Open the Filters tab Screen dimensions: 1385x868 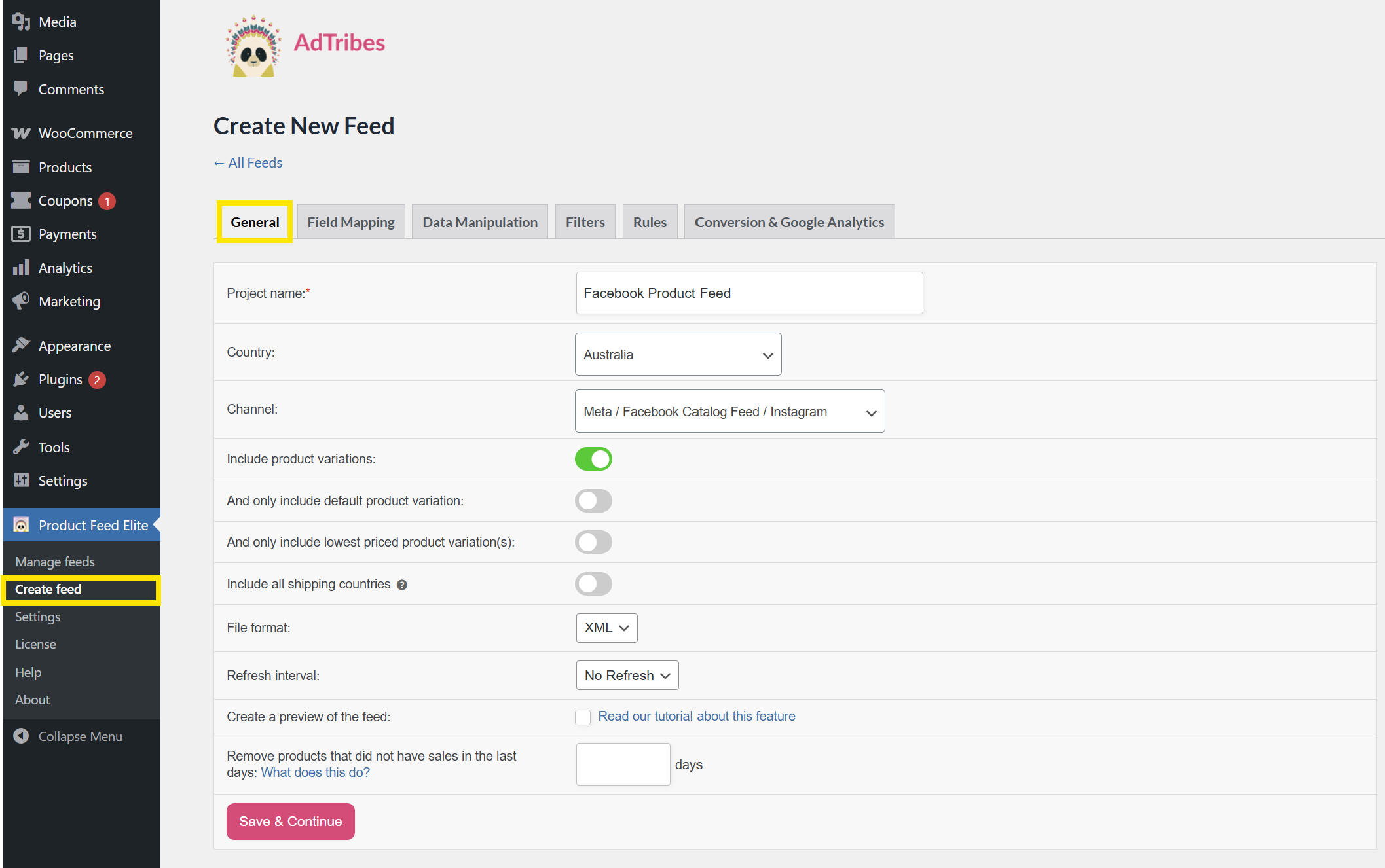585,223
